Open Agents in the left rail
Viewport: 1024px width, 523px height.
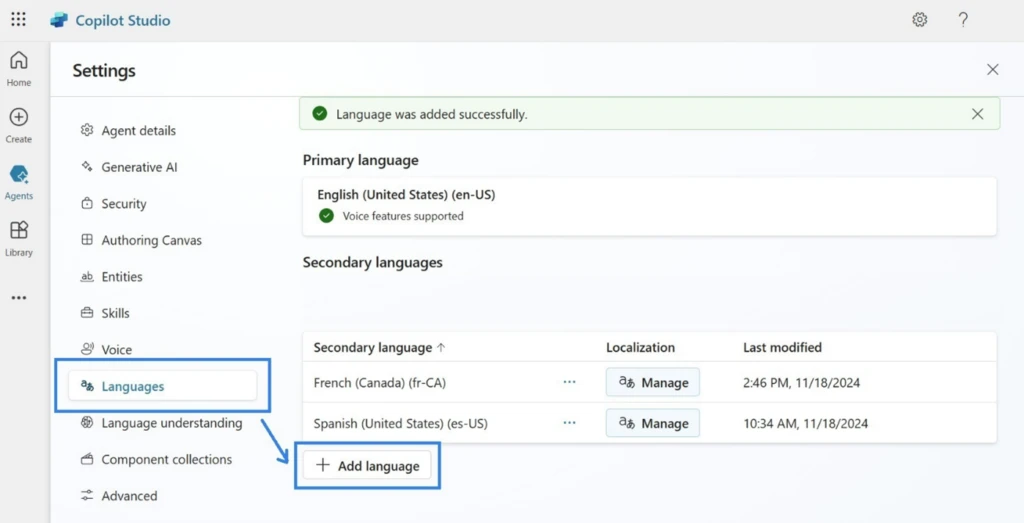pyautogui.click(x=19, y=181)
